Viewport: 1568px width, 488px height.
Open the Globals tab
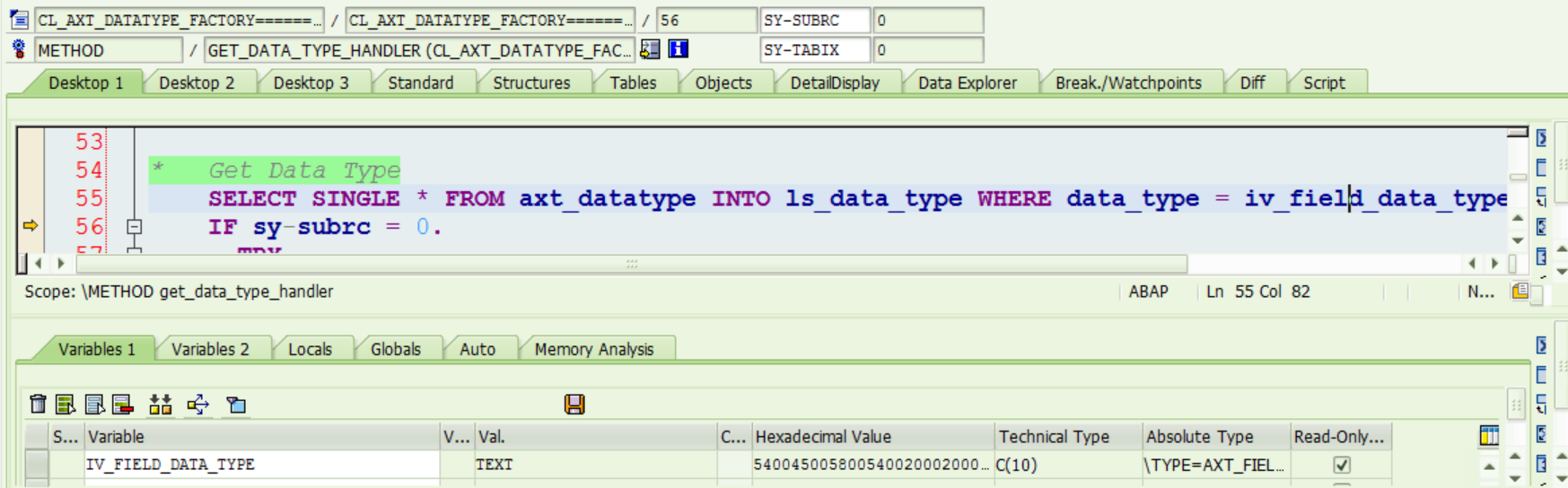(x=396, y=349)
